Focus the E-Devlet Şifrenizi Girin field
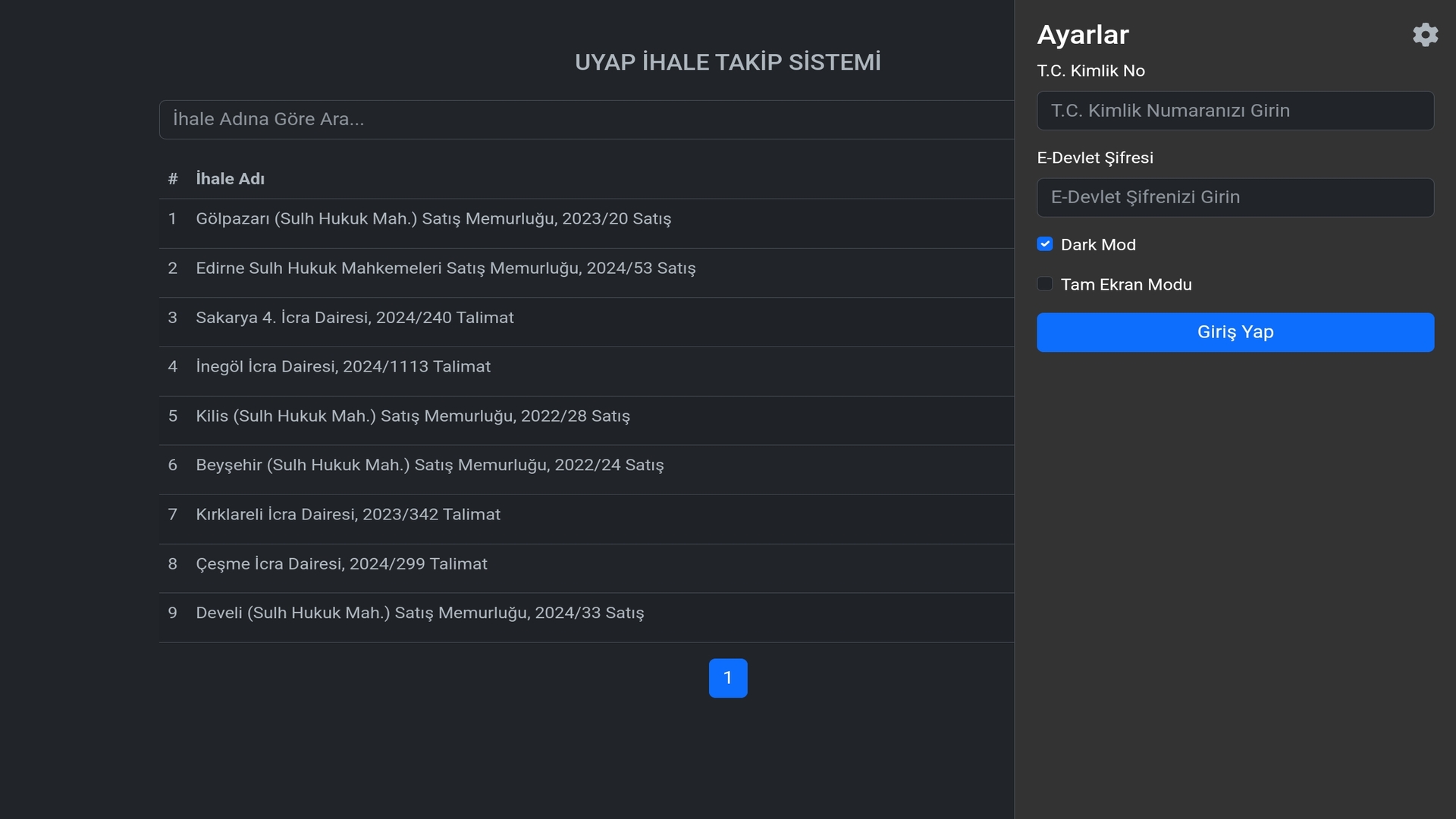 click(1235, 197)
